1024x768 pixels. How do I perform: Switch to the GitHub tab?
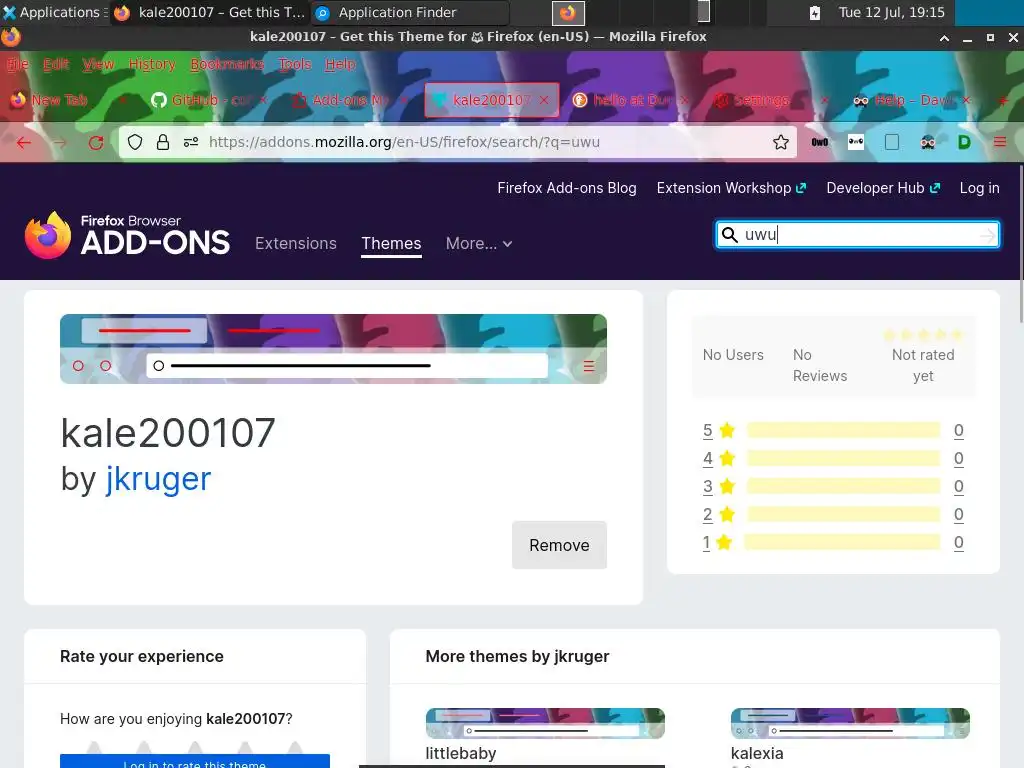pos(202,100)
